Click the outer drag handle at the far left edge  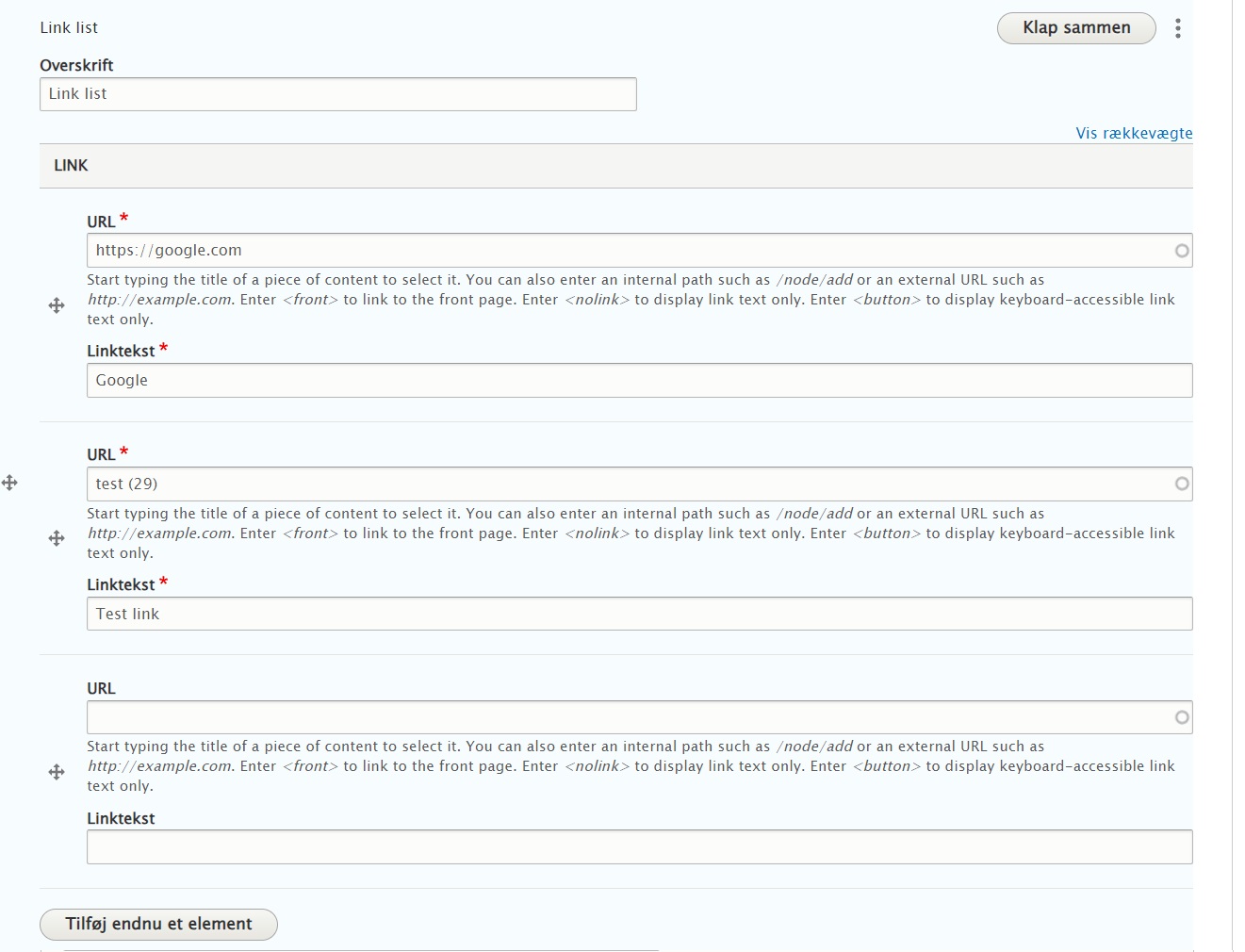[x=10, y=483]
